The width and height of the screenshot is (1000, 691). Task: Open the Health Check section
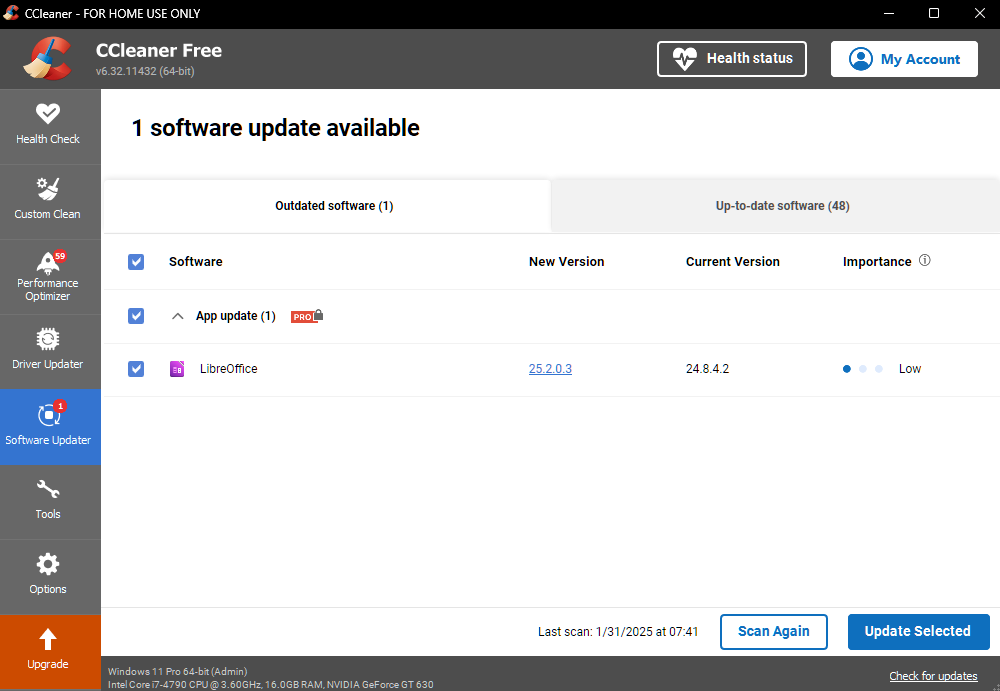pos(50,126)
